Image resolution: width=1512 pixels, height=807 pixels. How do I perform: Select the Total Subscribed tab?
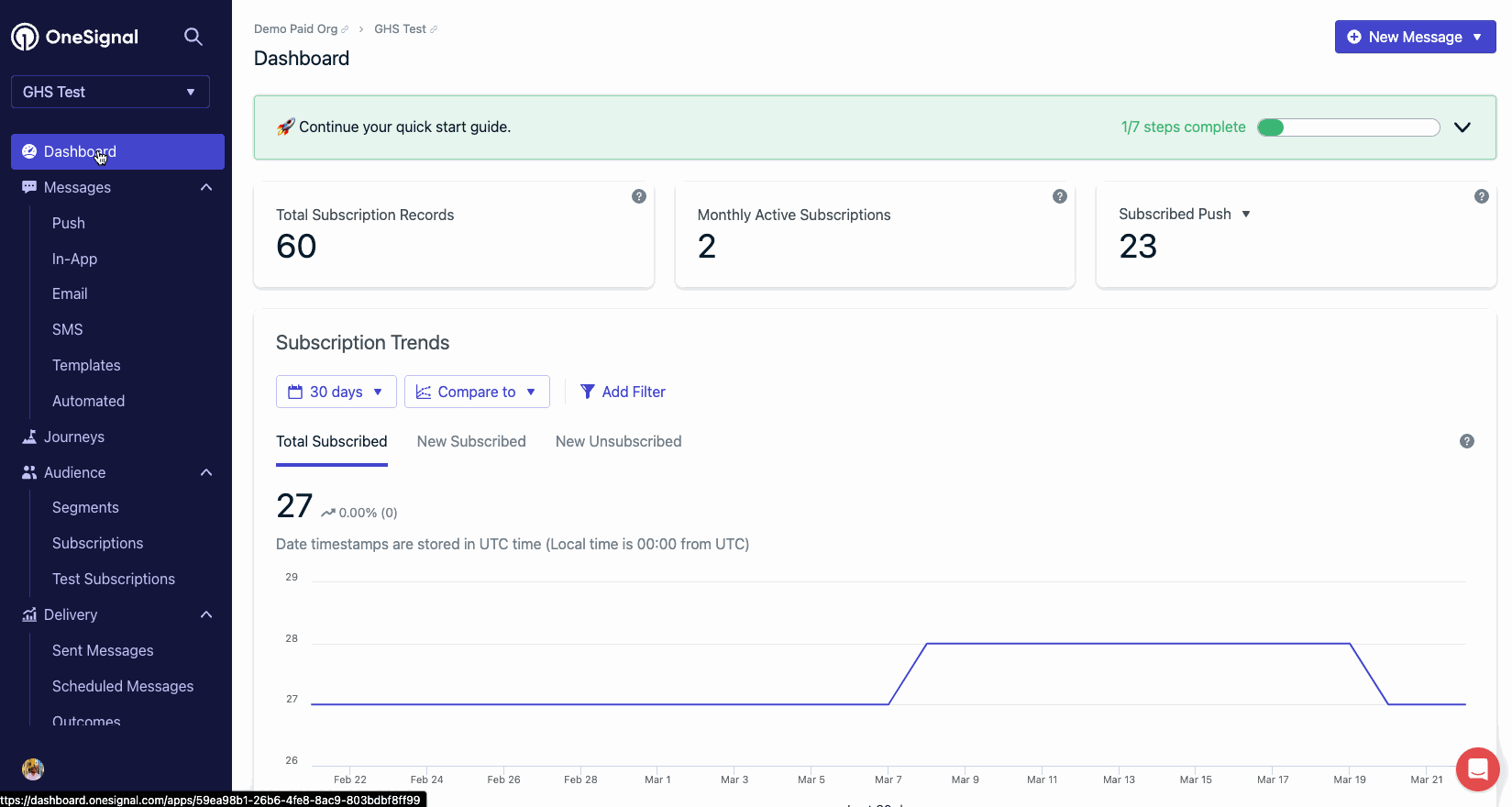click(x=332, y=441)
